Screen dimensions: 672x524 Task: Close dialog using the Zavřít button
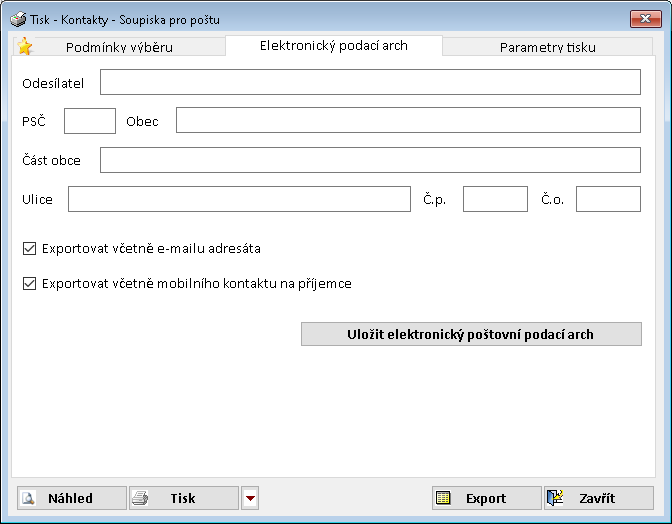[598, 498]
